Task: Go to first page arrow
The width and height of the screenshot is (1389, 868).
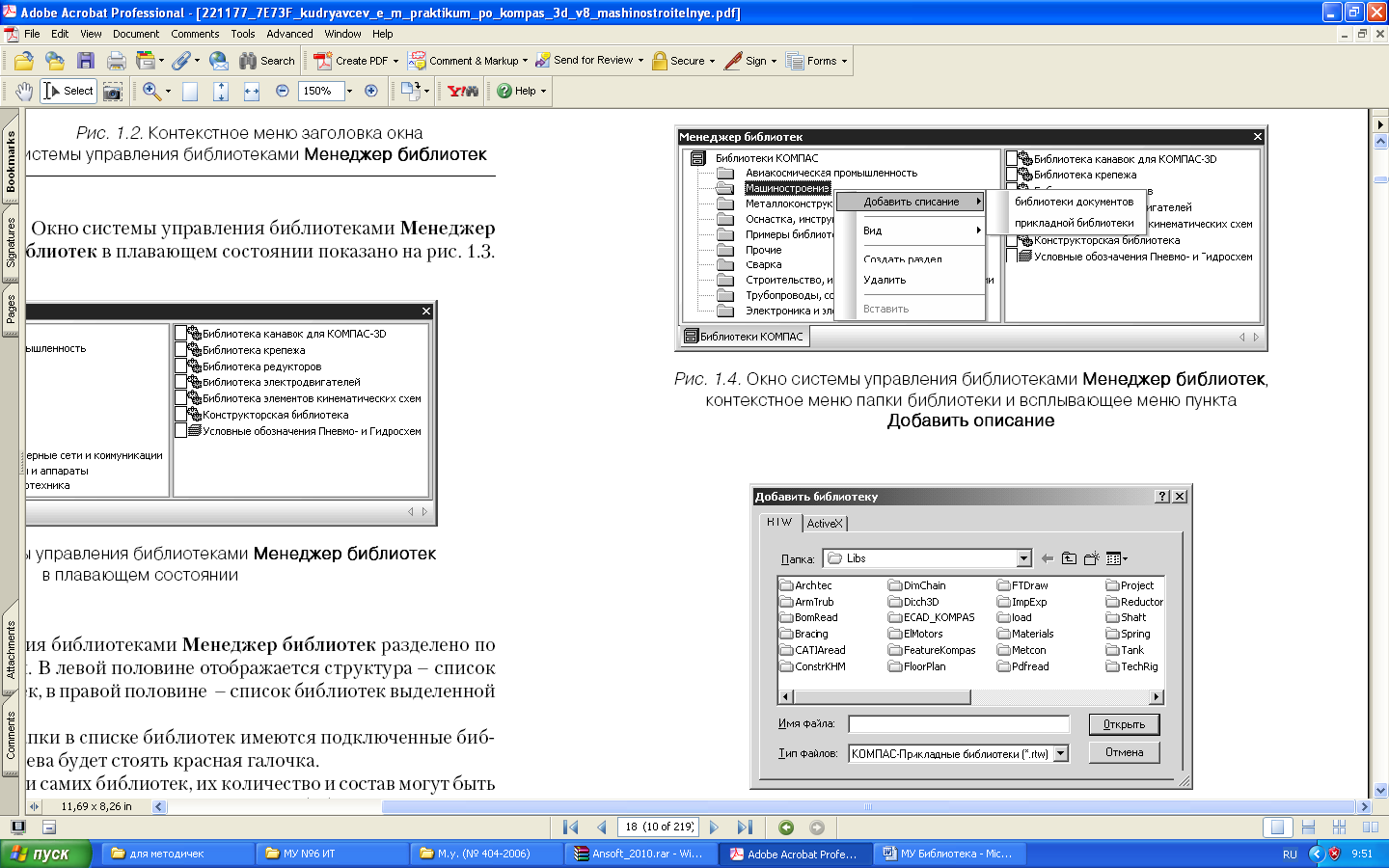Action: click(571, 827)
